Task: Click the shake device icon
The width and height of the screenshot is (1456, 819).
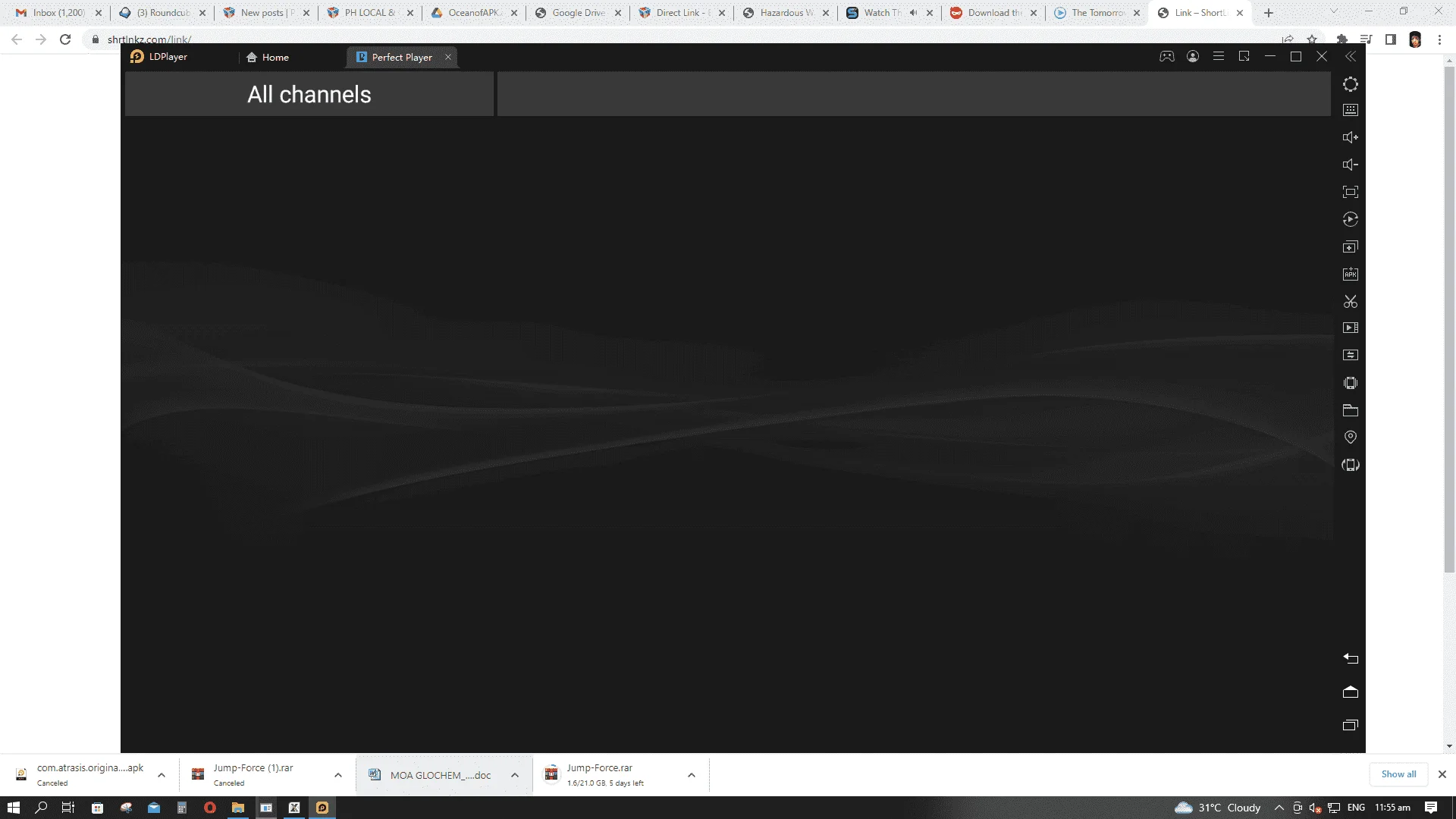Action: [1351, 383]
